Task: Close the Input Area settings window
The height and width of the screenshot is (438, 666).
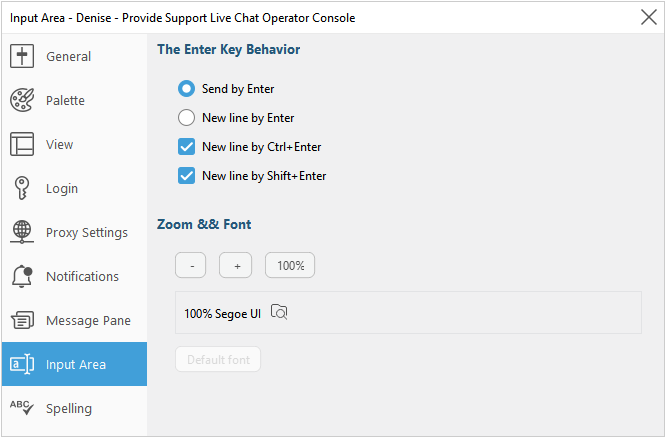Action: click(x=648, y=17)
